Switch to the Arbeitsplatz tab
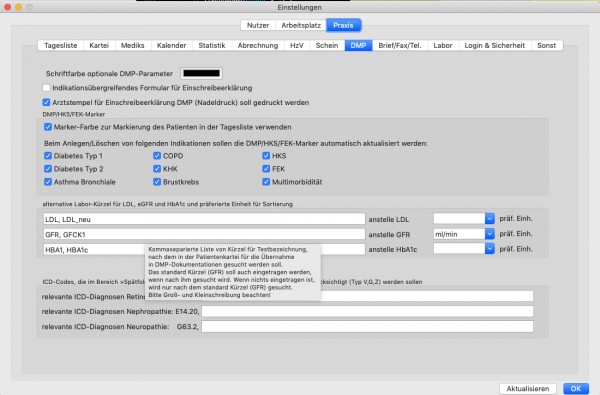600x395 pixels. coord(301,25)
